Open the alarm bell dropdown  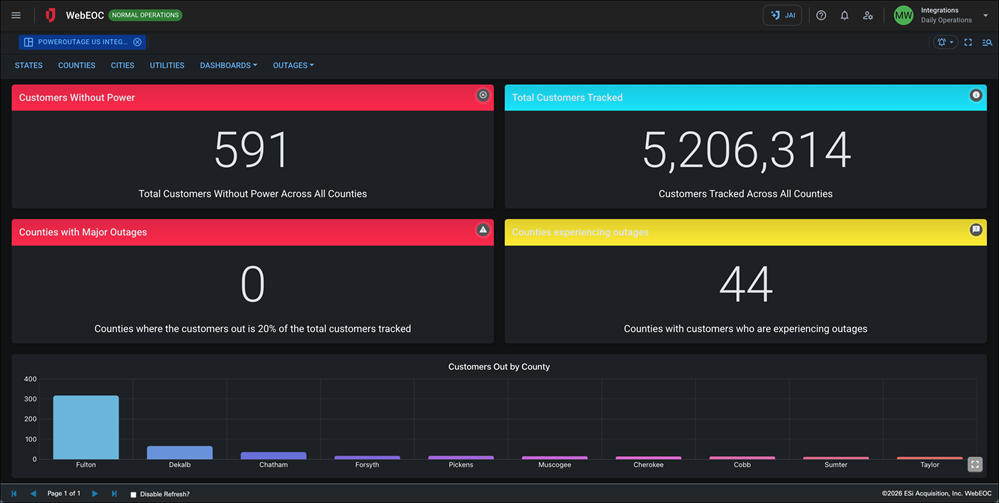[x=944, y=42]
